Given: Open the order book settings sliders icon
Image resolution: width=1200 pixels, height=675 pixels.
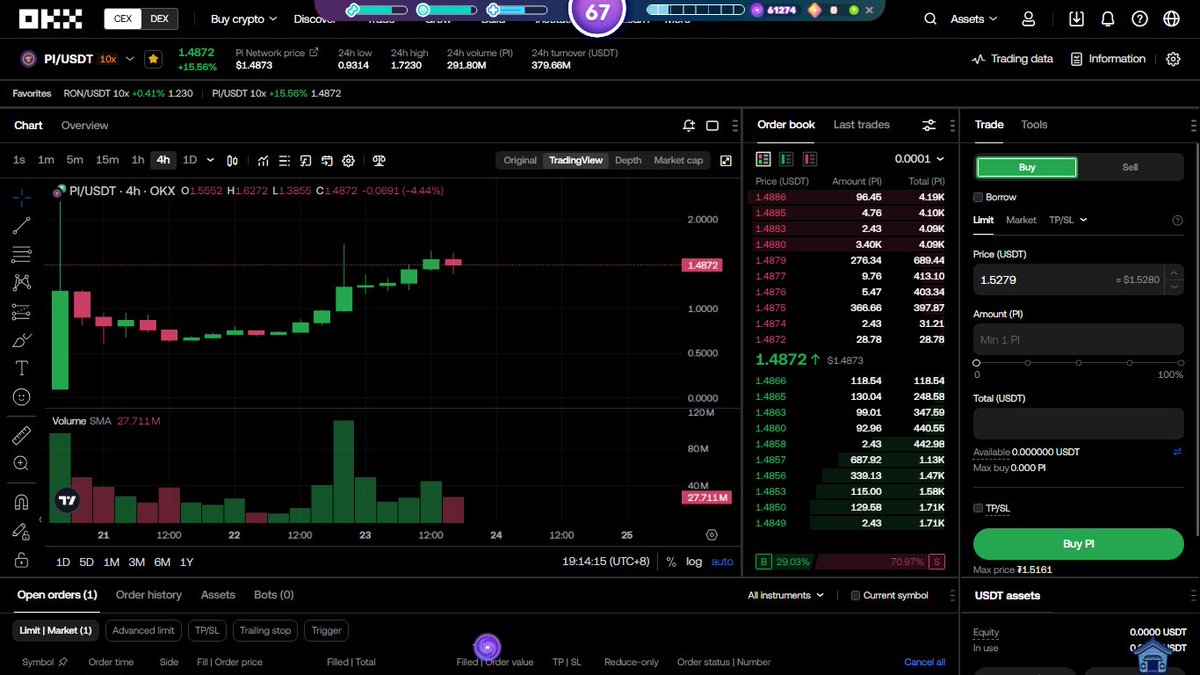Looking at the screenshot, I should tap(929, 125).
